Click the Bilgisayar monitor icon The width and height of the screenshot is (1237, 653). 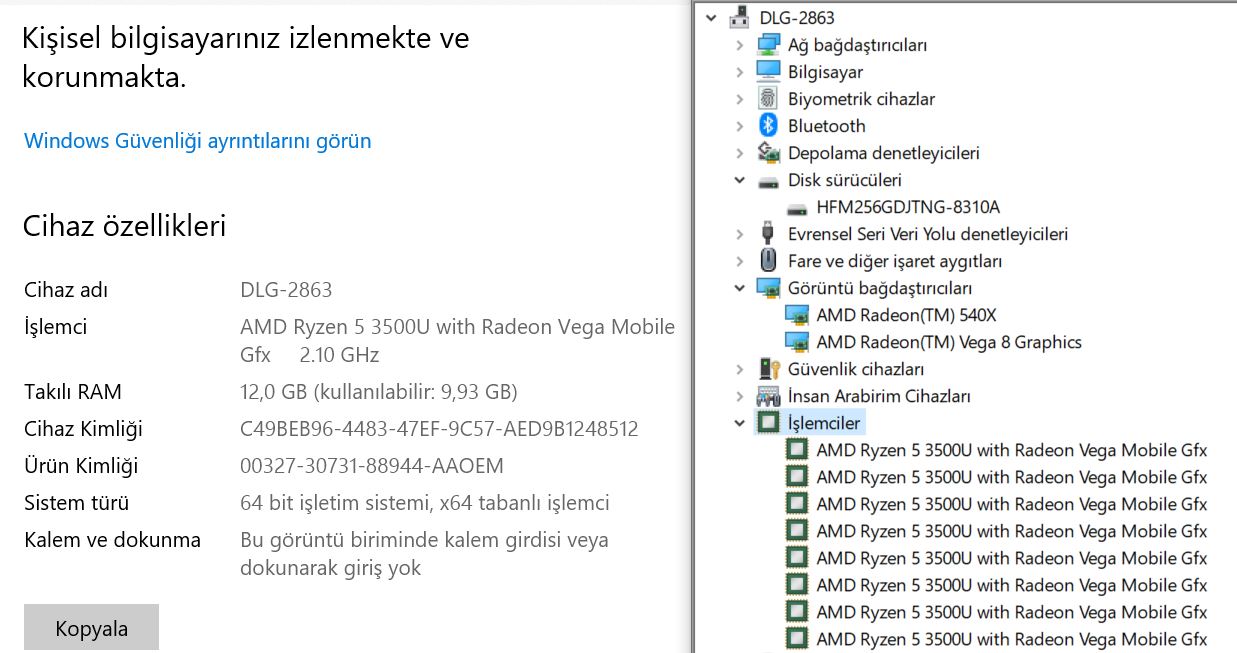(768, 71)
